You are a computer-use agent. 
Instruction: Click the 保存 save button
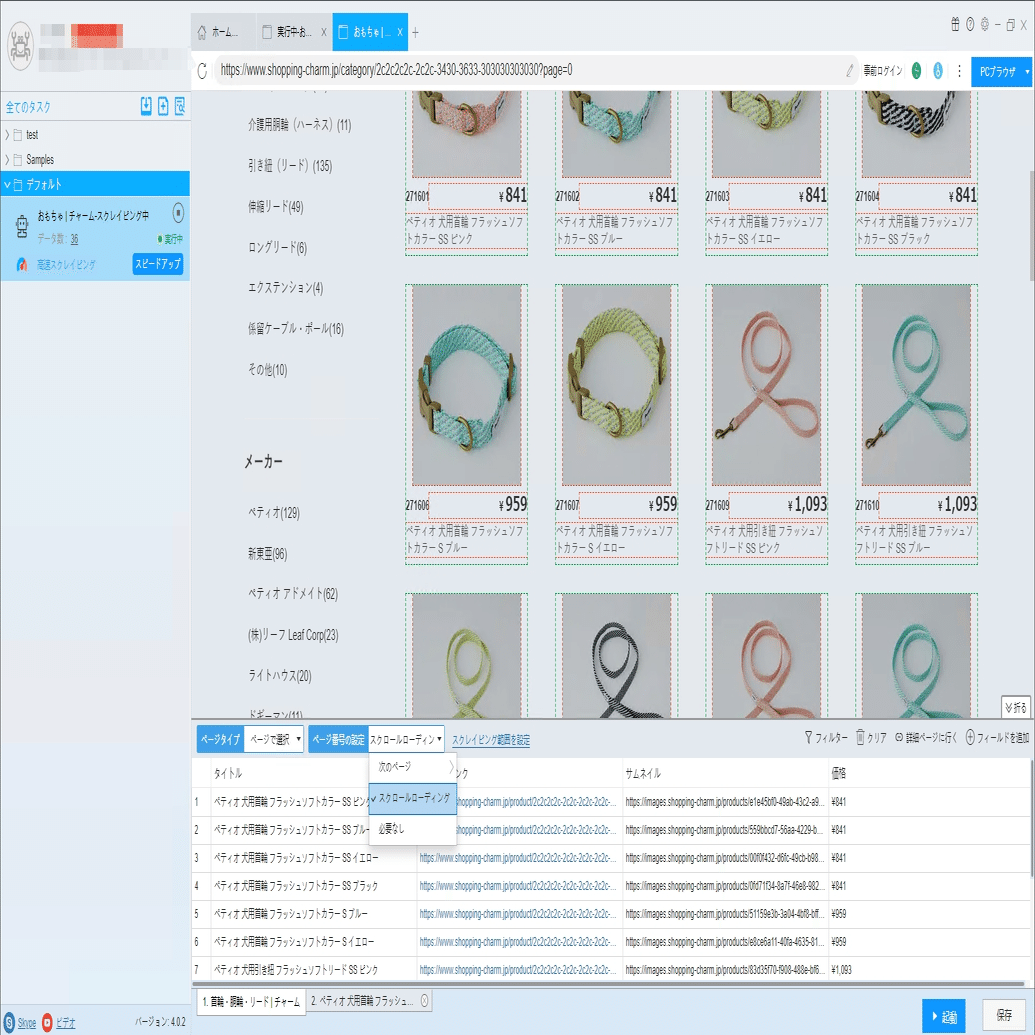point(1004,1015)
